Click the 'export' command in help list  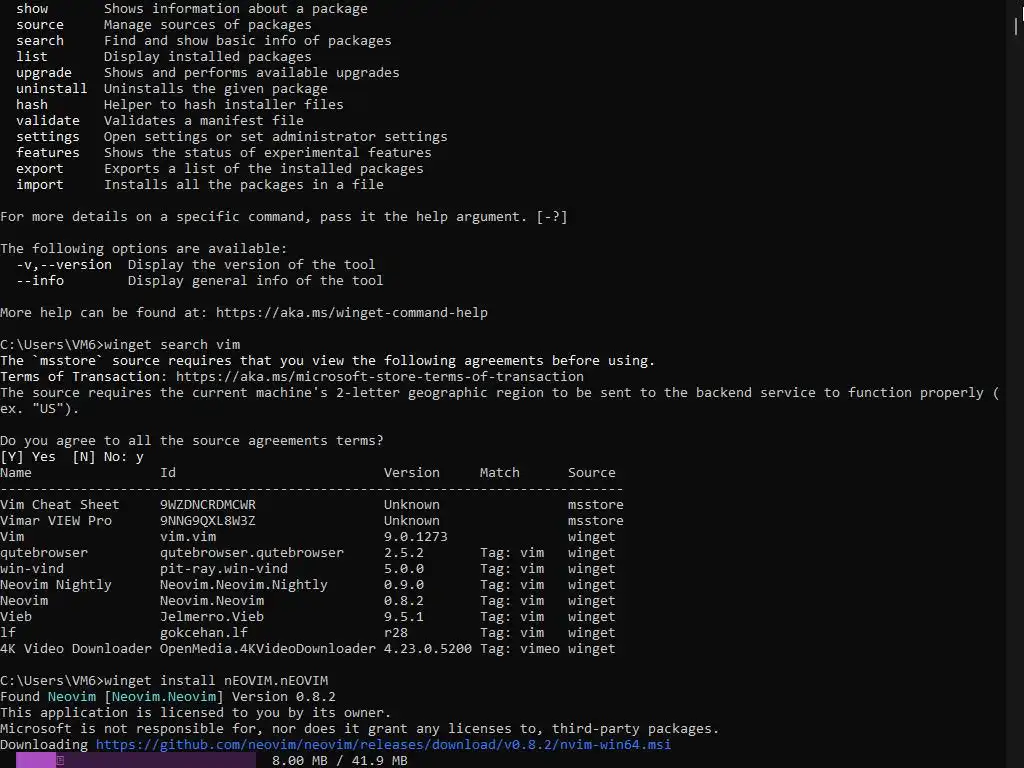tap(40, 168)
